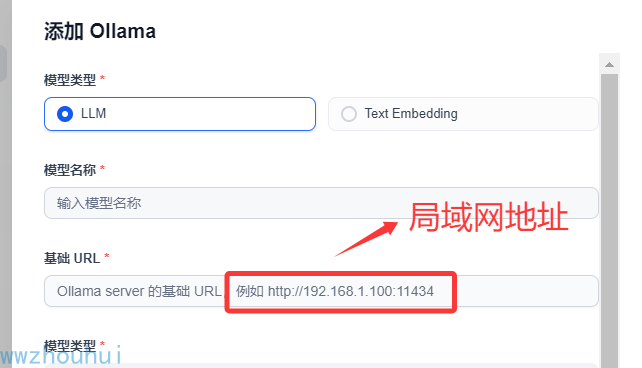This screenshot has width=642, height=368.
Task: Click the top 模型类型 field label
Action: 70,80
